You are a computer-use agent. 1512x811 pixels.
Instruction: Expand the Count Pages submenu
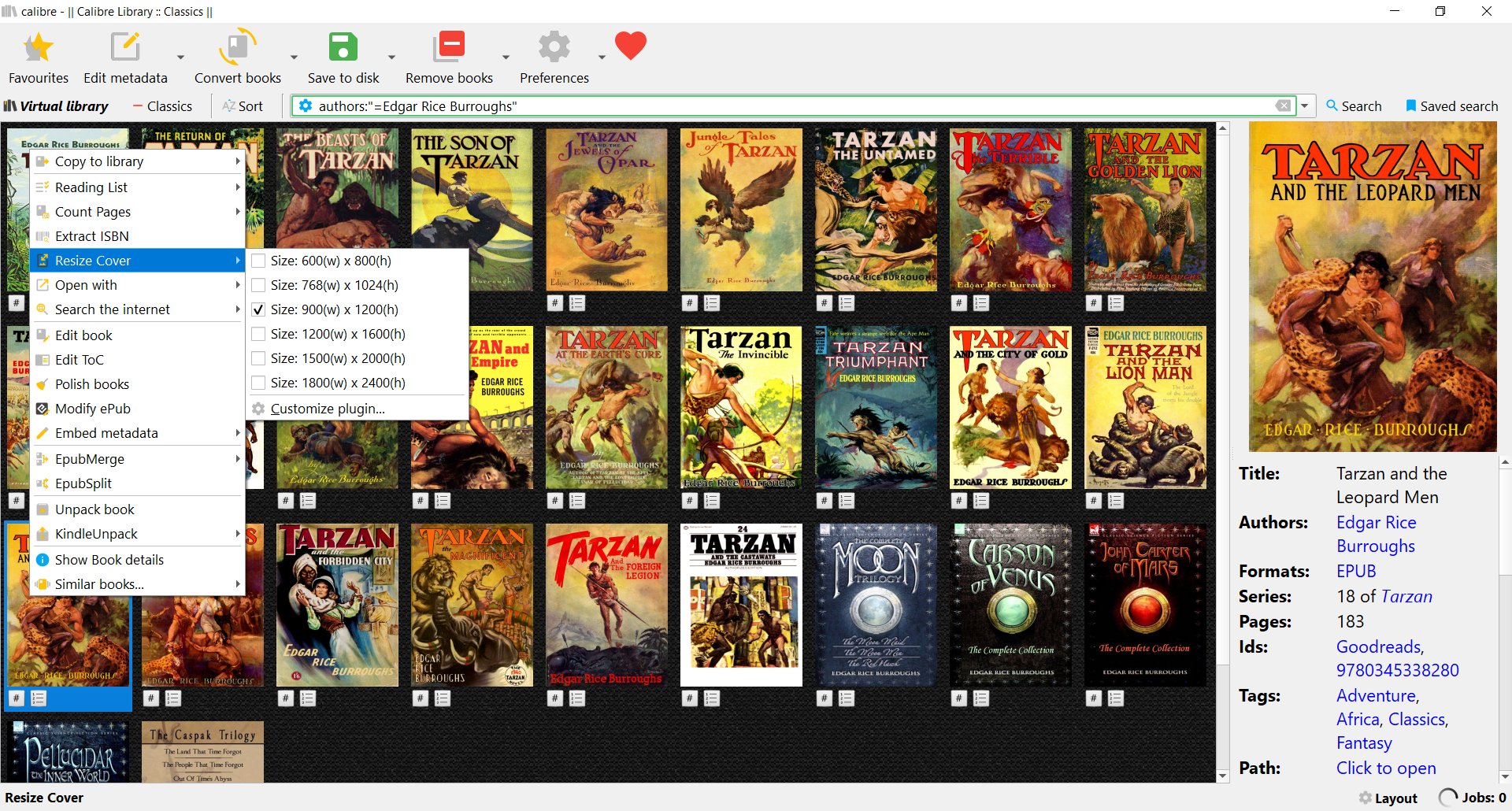pyautogui.click(x=138, y=212)
